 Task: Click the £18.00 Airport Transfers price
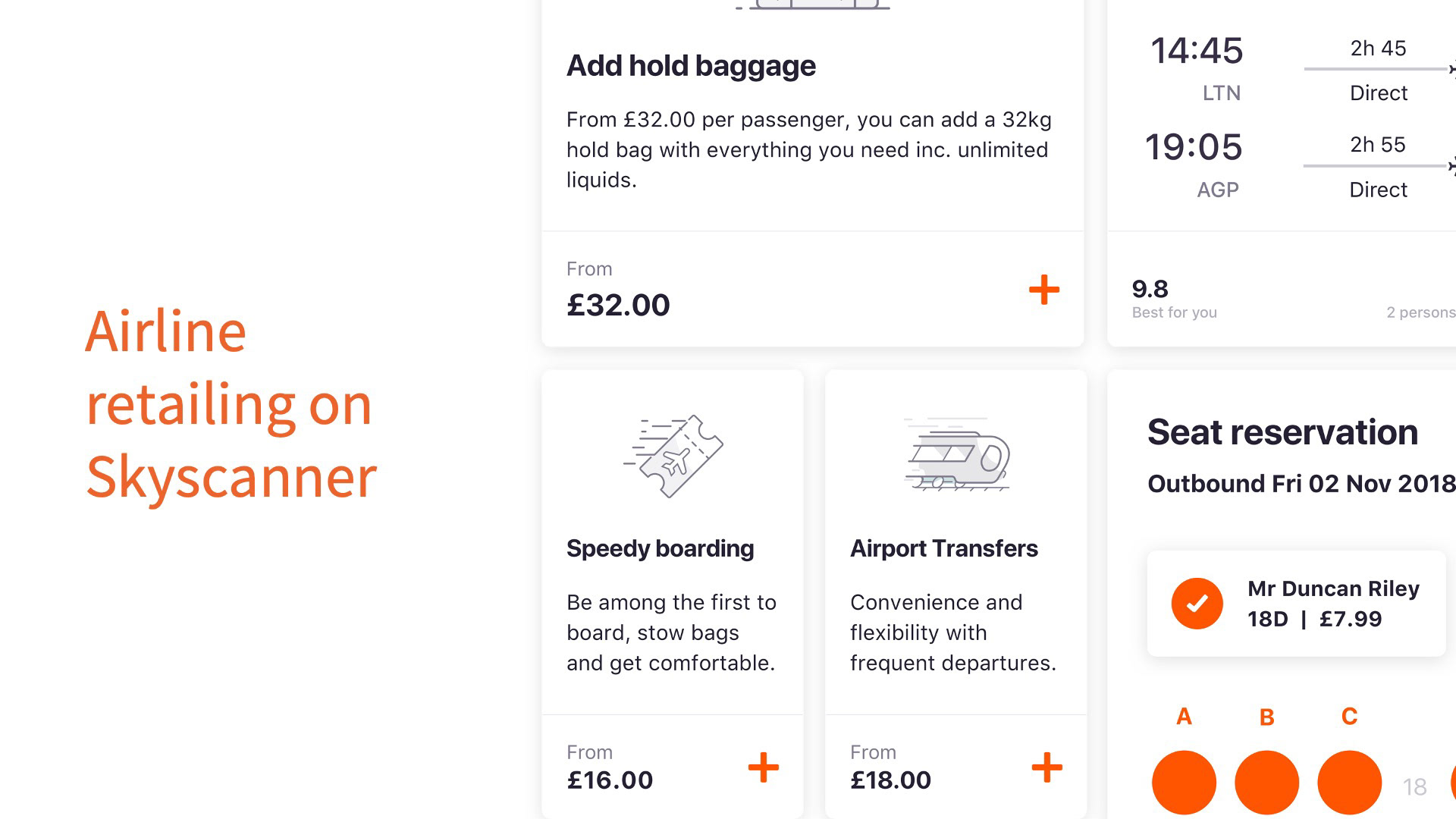890,780
